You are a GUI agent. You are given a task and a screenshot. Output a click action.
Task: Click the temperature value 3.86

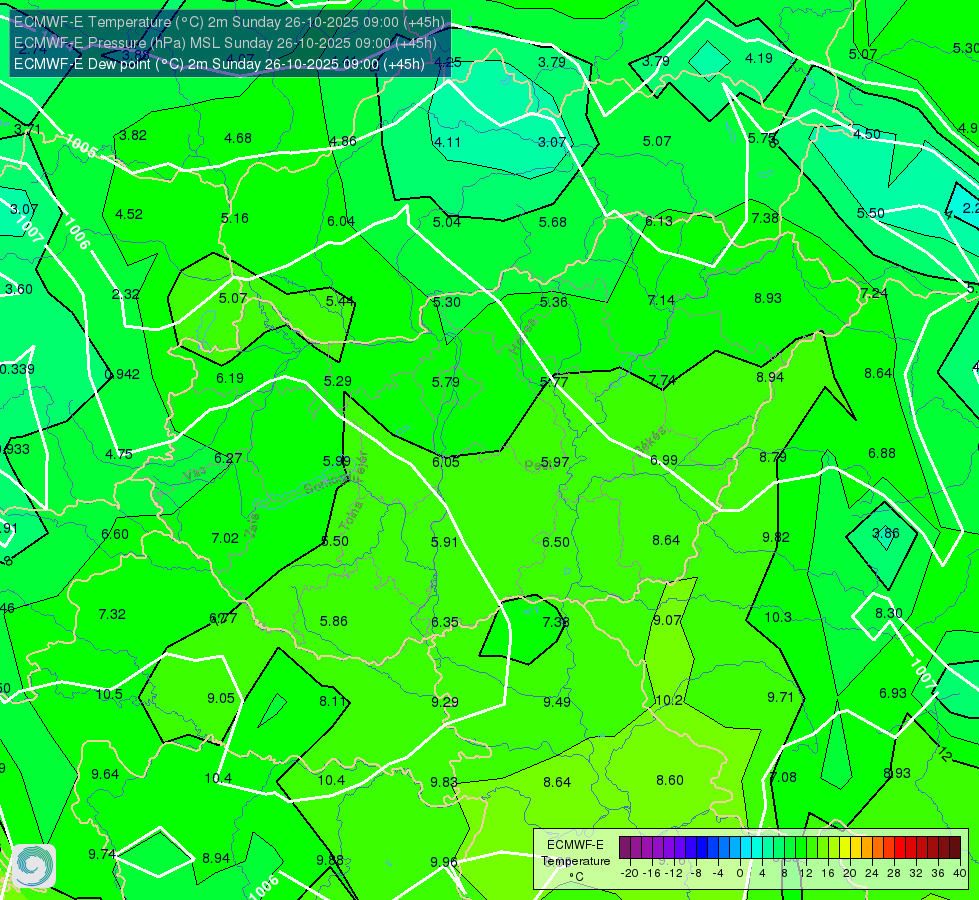[885, 533]
